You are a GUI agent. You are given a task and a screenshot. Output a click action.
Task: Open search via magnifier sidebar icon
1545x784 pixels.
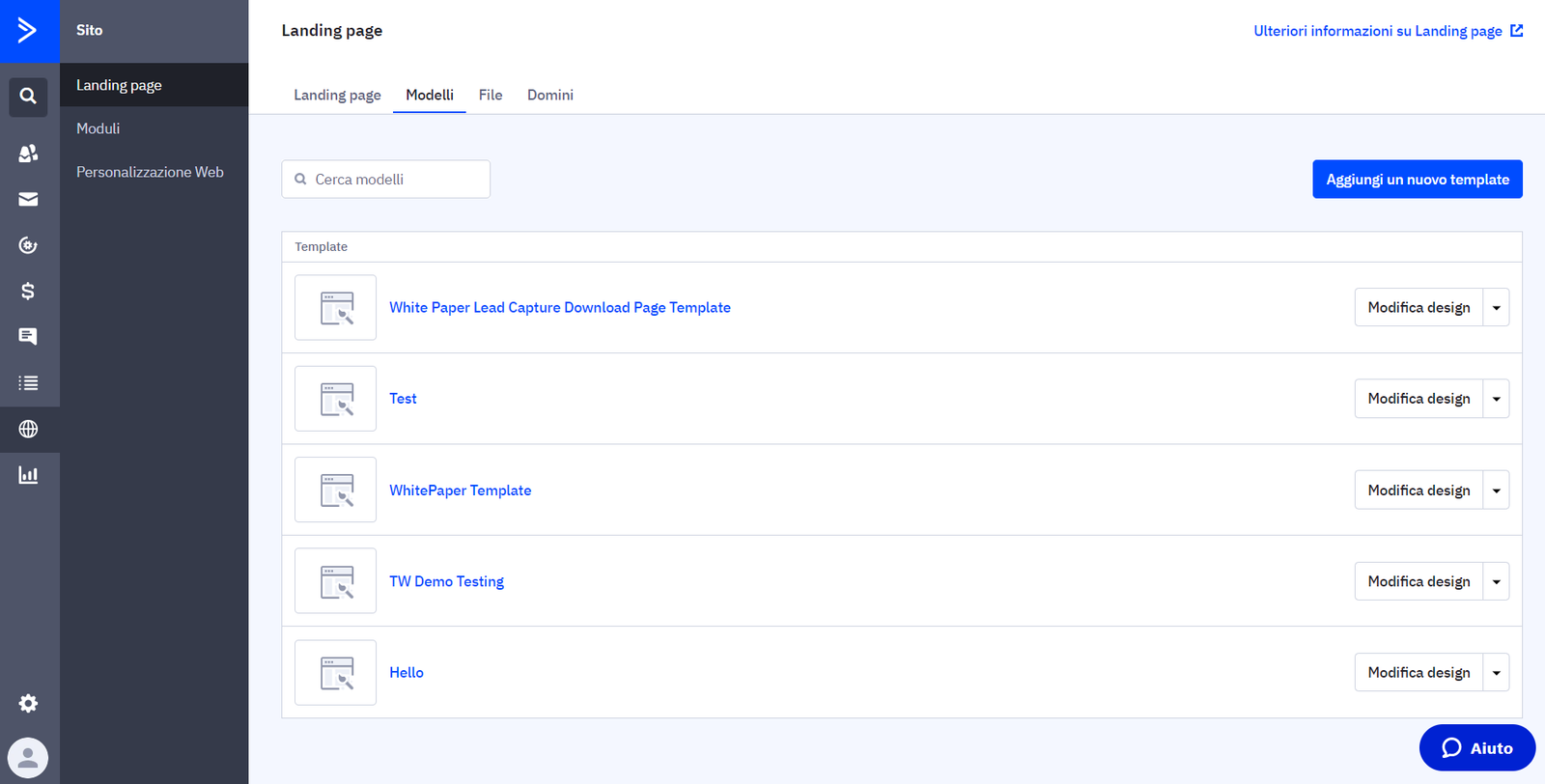pyautogui.click(x=28, y=97)
